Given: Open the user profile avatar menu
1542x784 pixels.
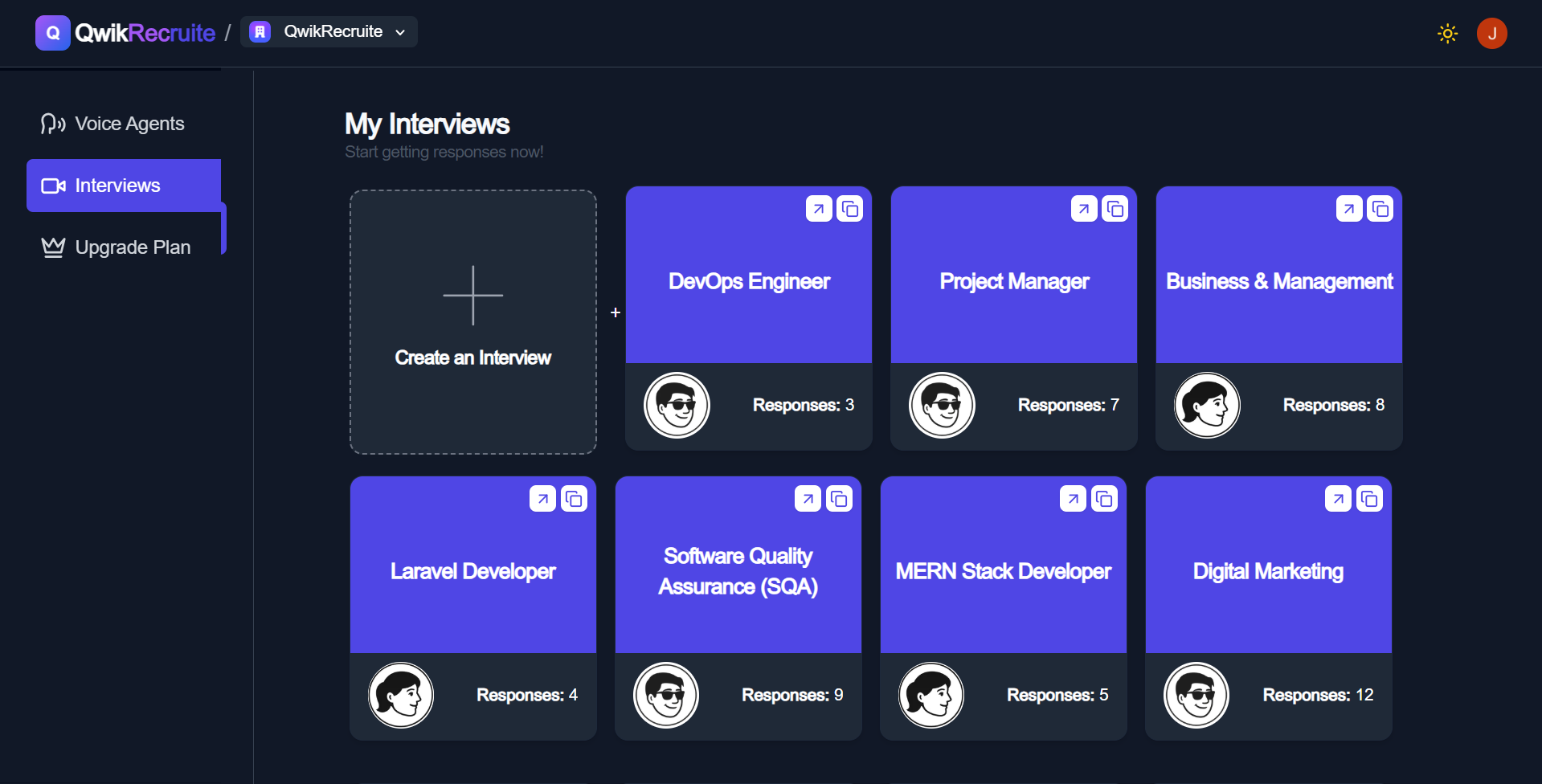Looking at the screenshot, I should 1491,34.
